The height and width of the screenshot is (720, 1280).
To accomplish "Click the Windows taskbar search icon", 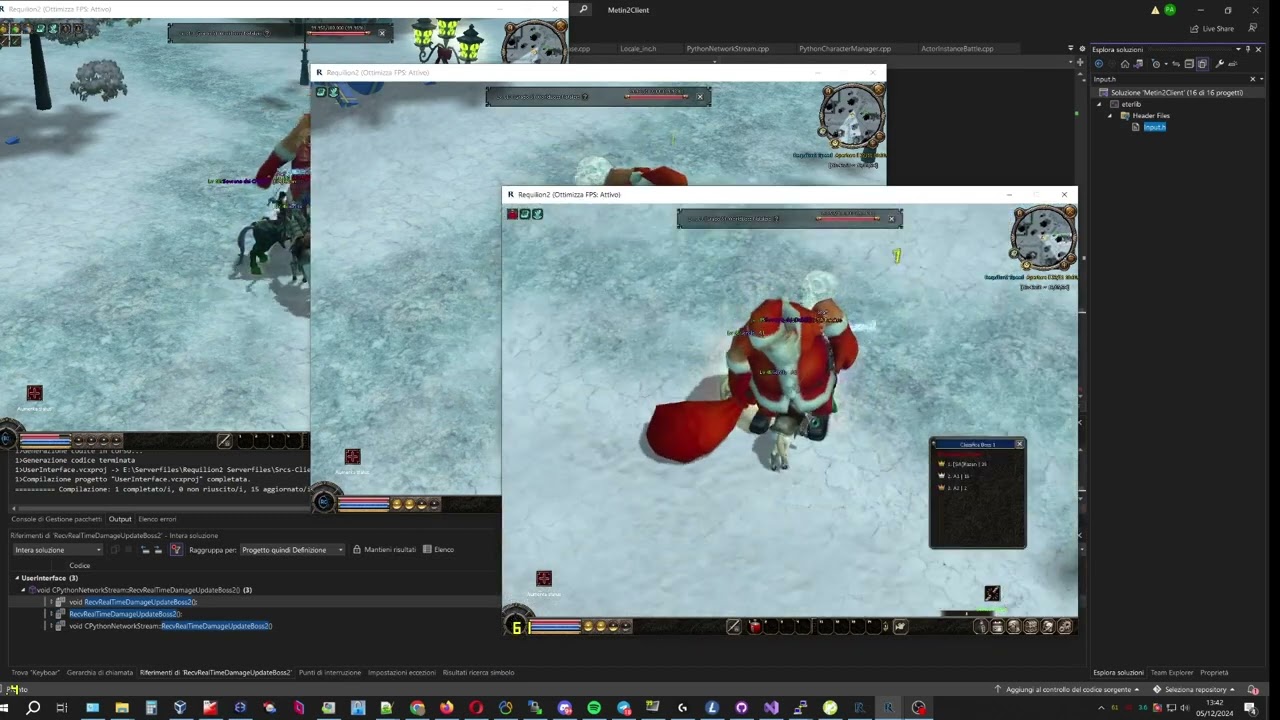I will pyautogui.click(x=33, y=708).
